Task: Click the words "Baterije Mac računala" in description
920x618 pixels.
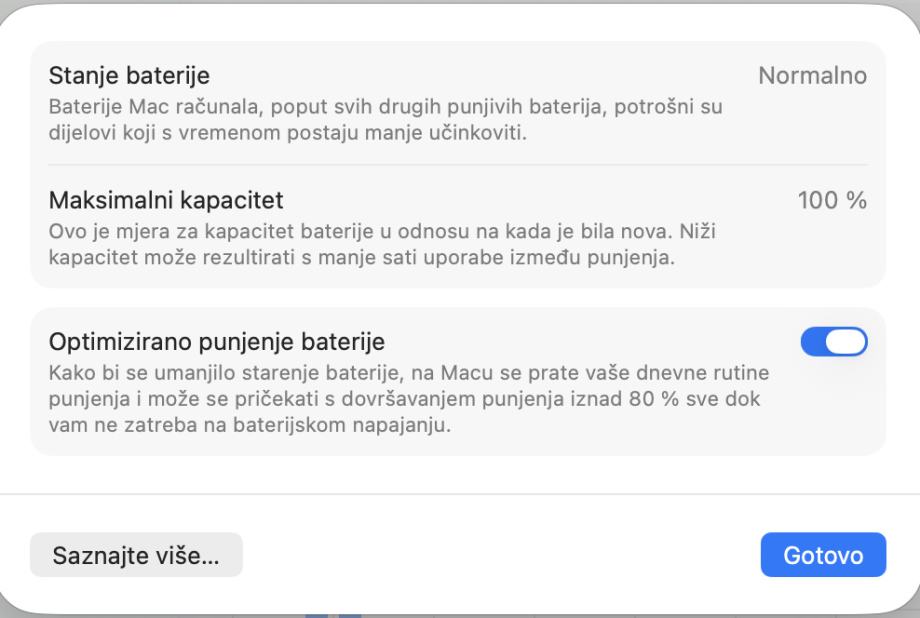Action: pos(141,106)
